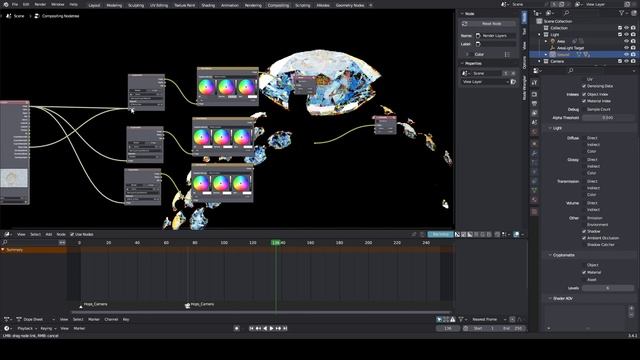Image resolution: width=640 pixels, height=360 pixels.
Task: Switch to the Shading workspace tab
Action: 208,5
